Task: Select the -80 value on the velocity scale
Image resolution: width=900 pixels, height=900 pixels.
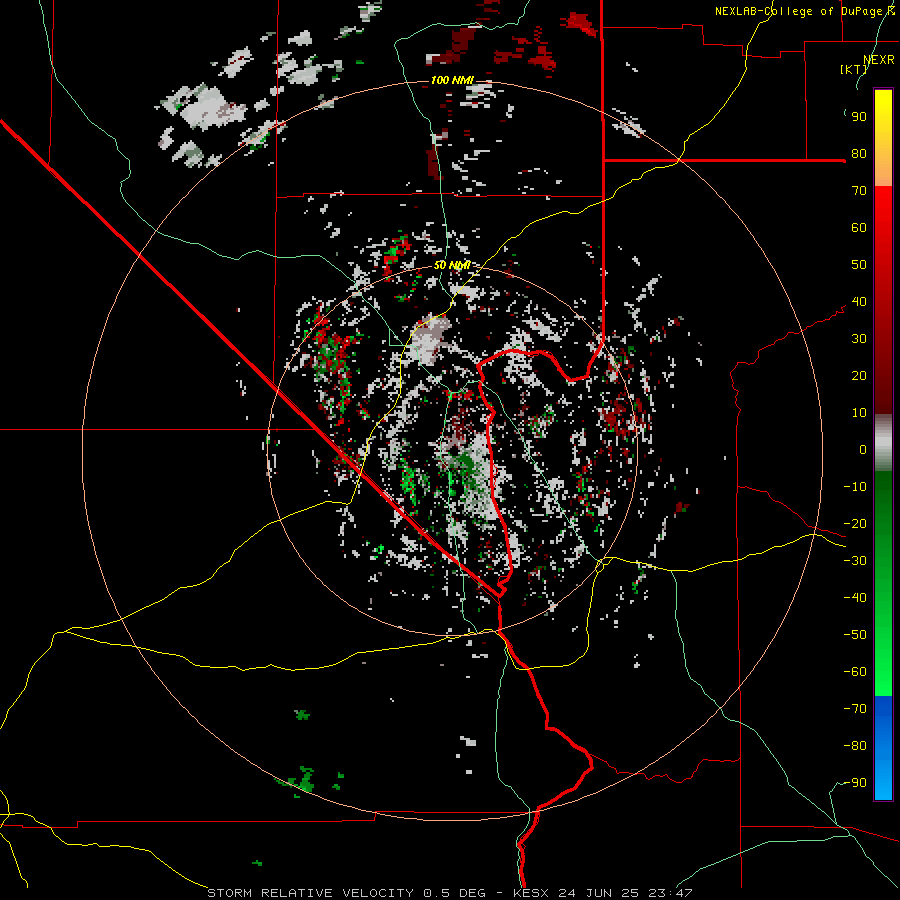Action: coord(855,746)
